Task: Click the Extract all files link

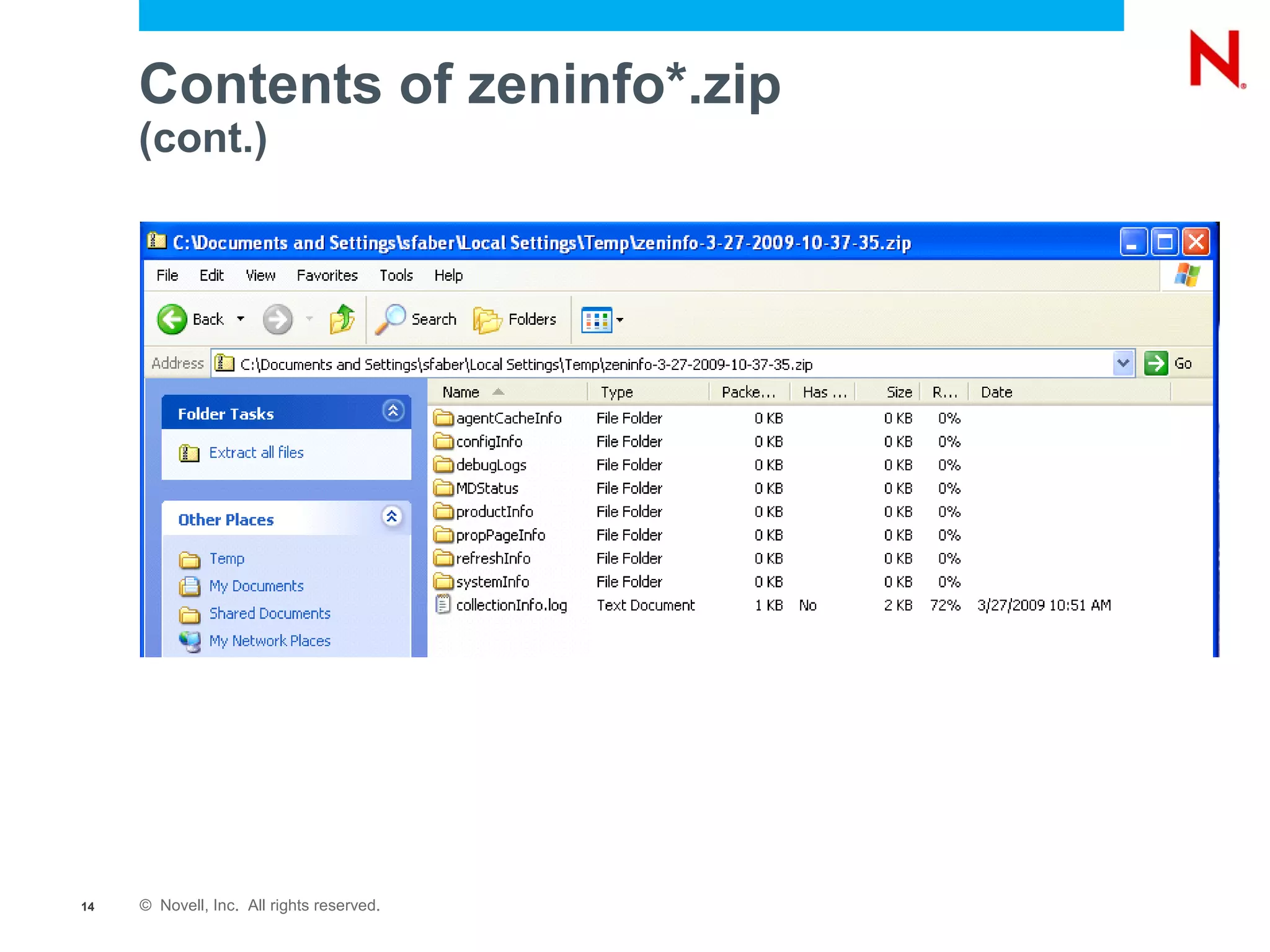Action: [256, 452]
